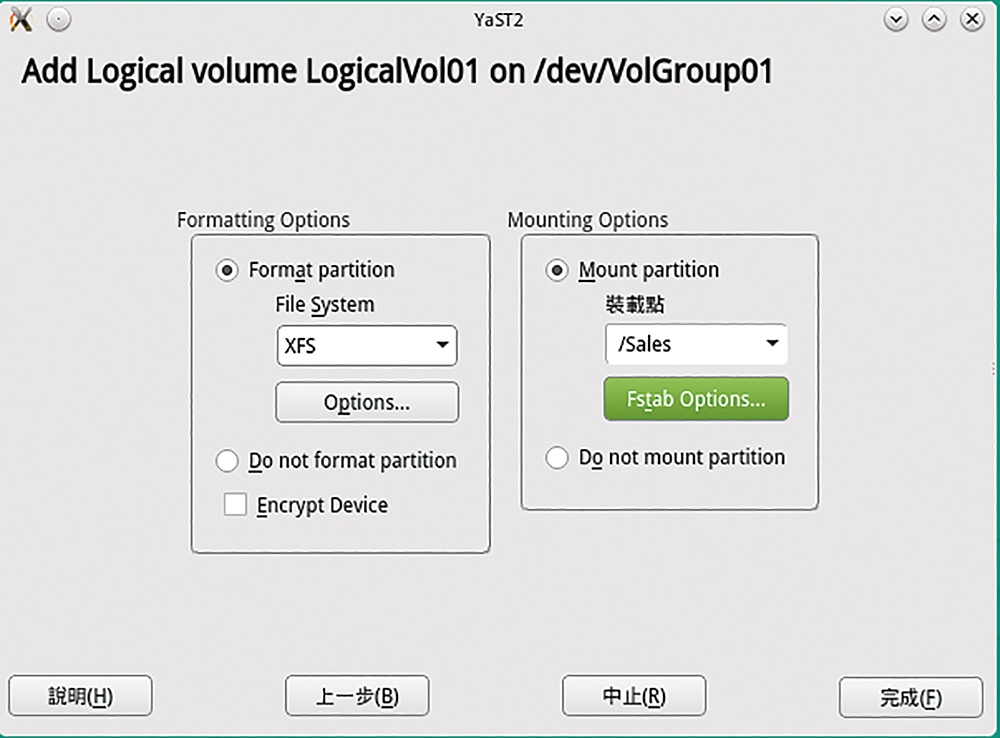Go back with 上一步(B) button
The height and width of the screenshot is (738, 1000).
point(357,696)
